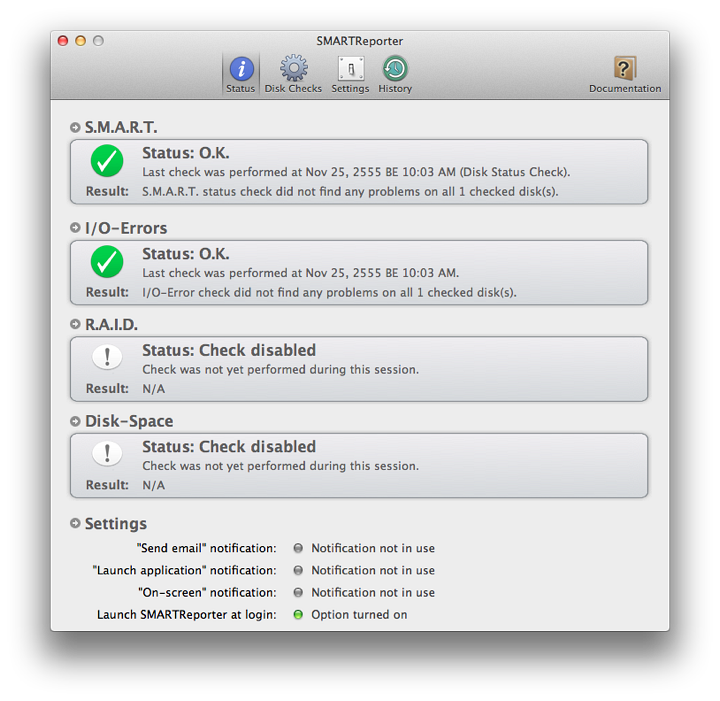The image size is (720, 701).
Task: Click the exclamation icon in the Disk-Space panel
Action: [x=107, y=453]
